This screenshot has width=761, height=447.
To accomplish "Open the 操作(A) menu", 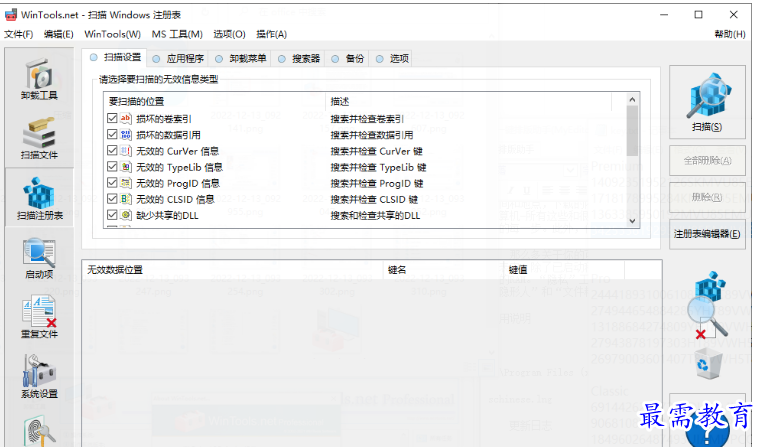I will pos(272,34).
